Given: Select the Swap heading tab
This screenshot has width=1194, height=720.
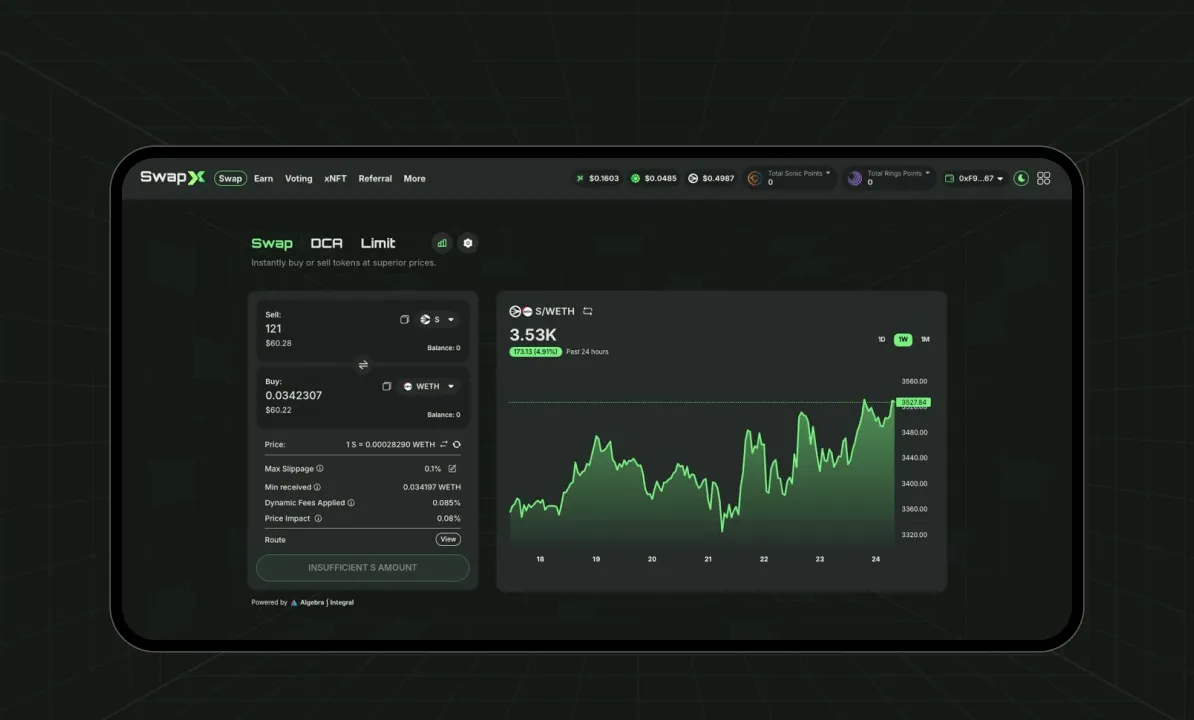Looking at the screenshot, I should (x=272, y=244).
